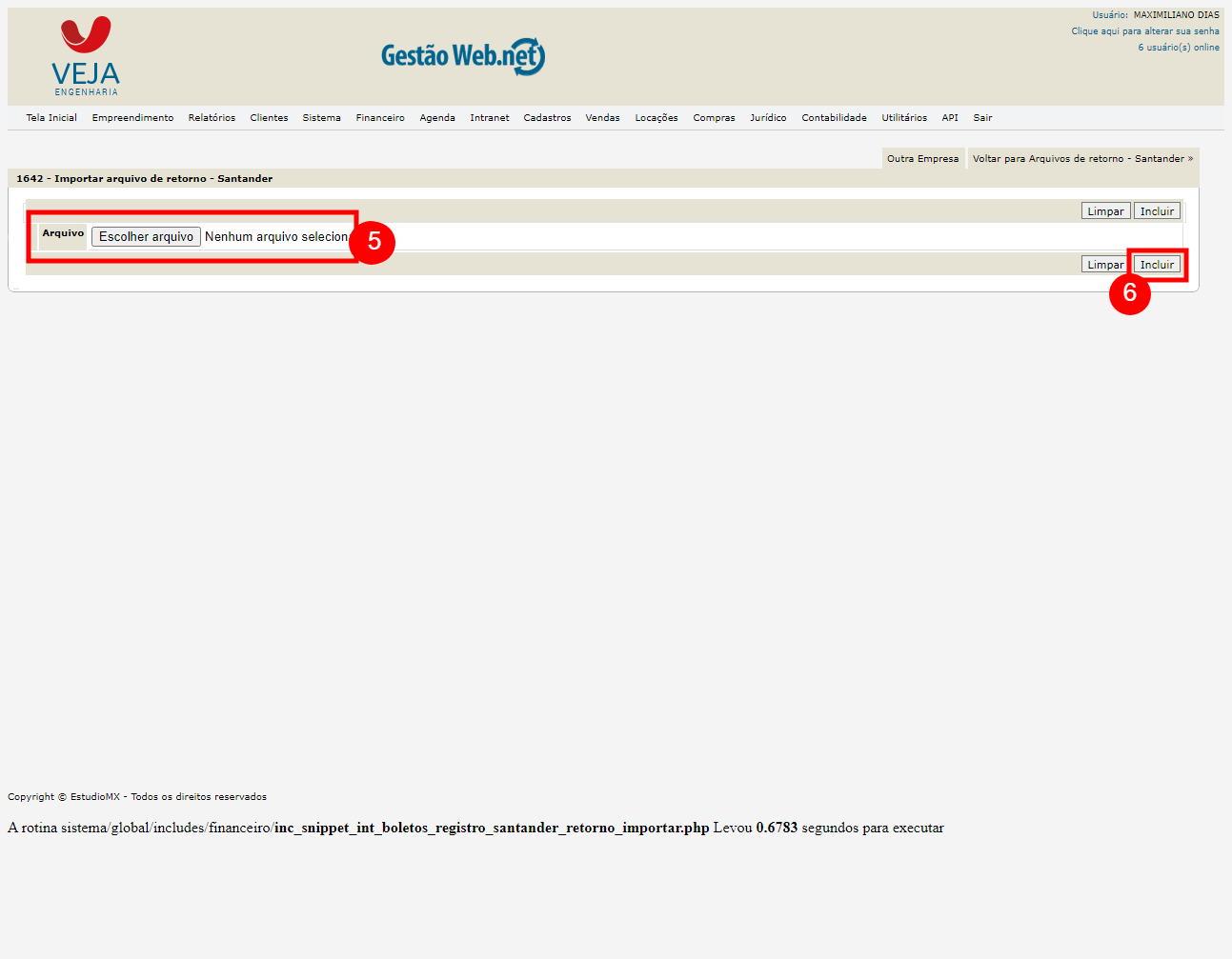Click the link to change your password

click(1144, 31)
